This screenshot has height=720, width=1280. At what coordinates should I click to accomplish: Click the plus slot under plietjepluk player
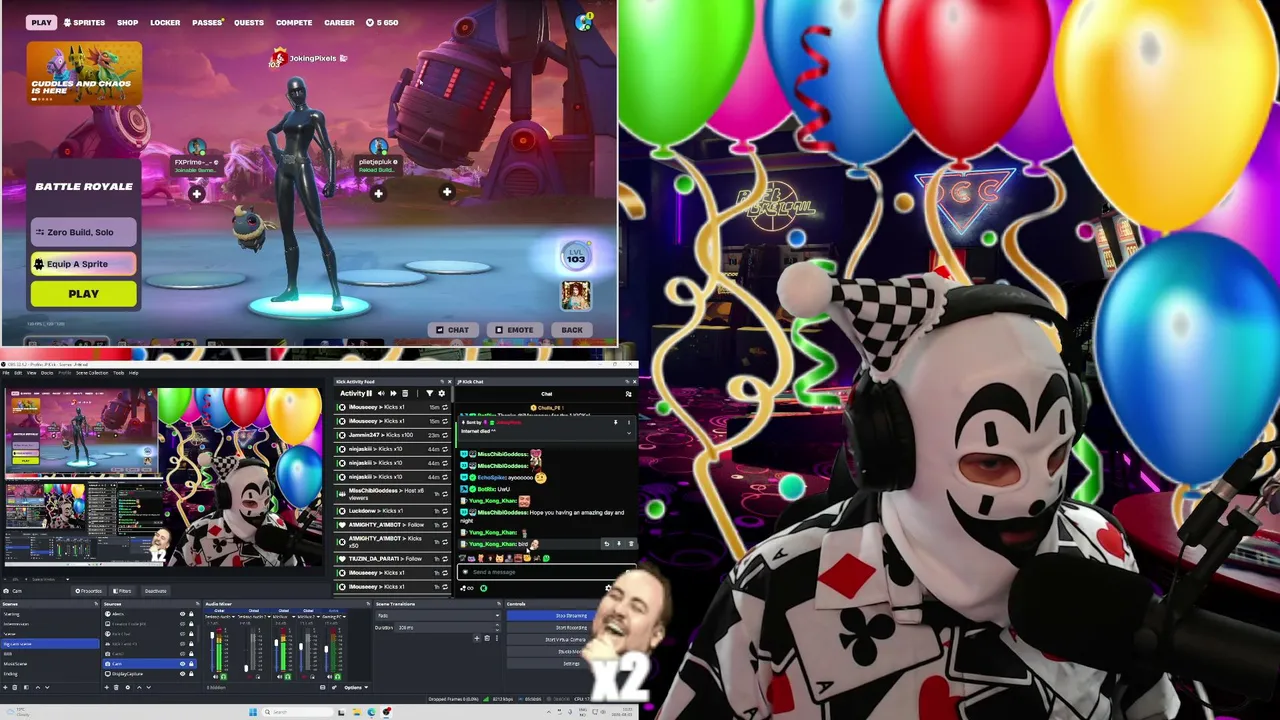pos(378,194)
